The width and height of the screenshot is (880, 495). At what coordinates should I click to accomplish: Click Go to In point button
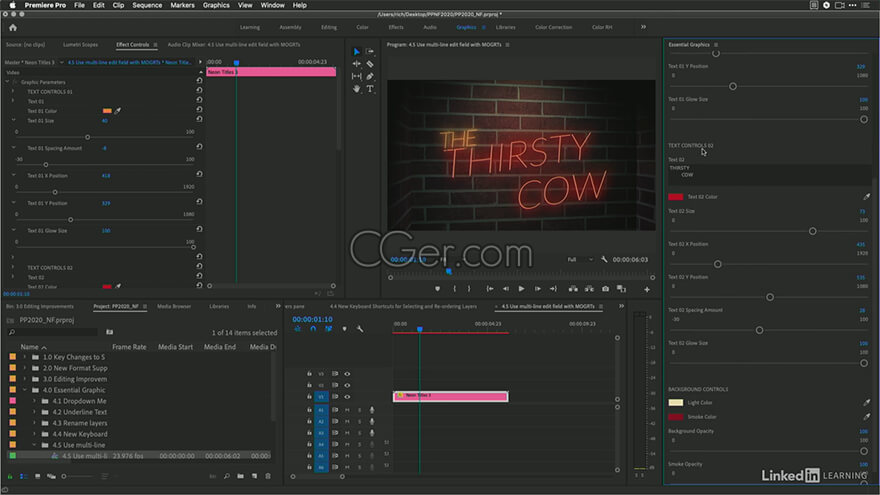pos(490,289)
